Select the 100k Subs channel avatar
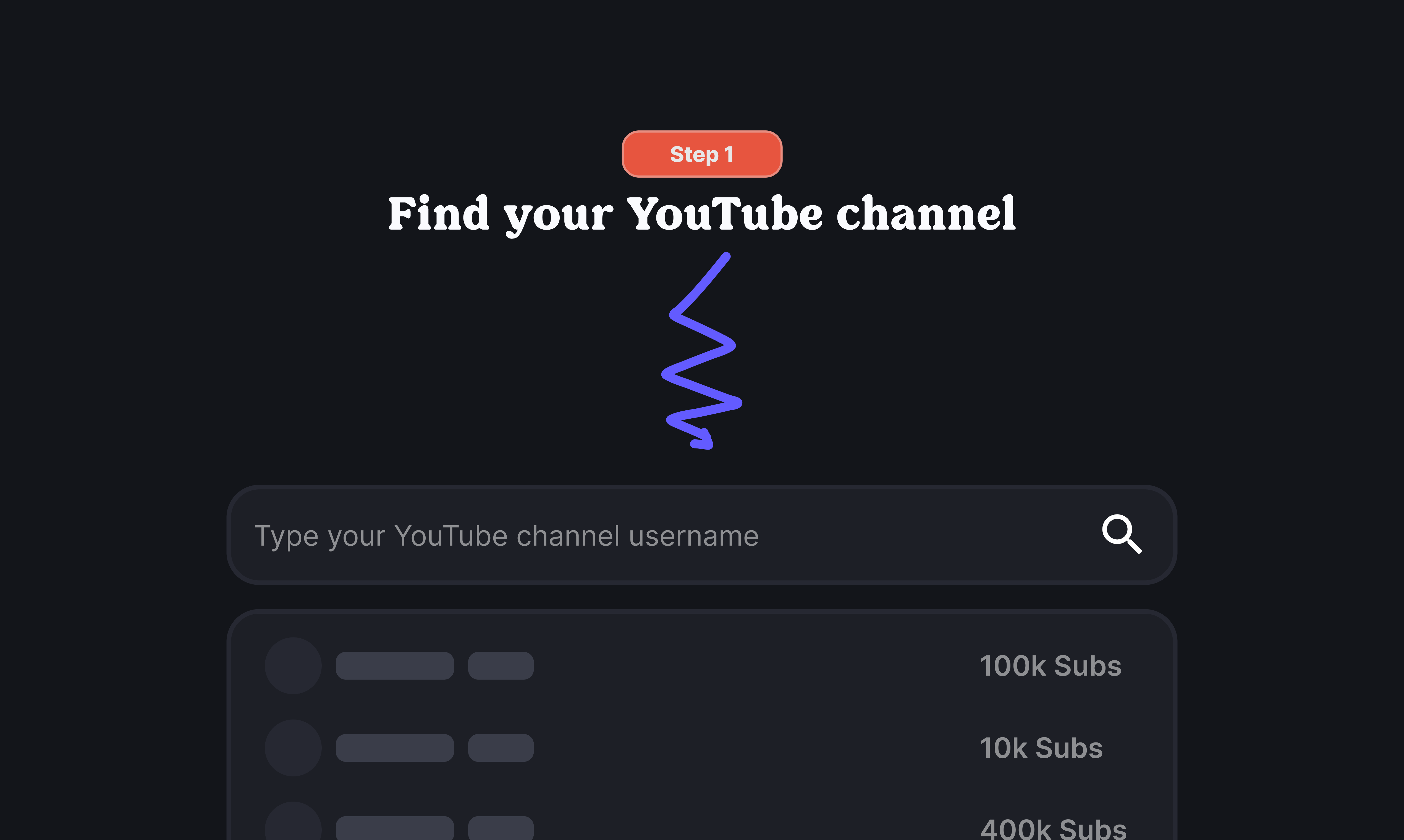Viewport: 1404px width, 840px height. 293,666
